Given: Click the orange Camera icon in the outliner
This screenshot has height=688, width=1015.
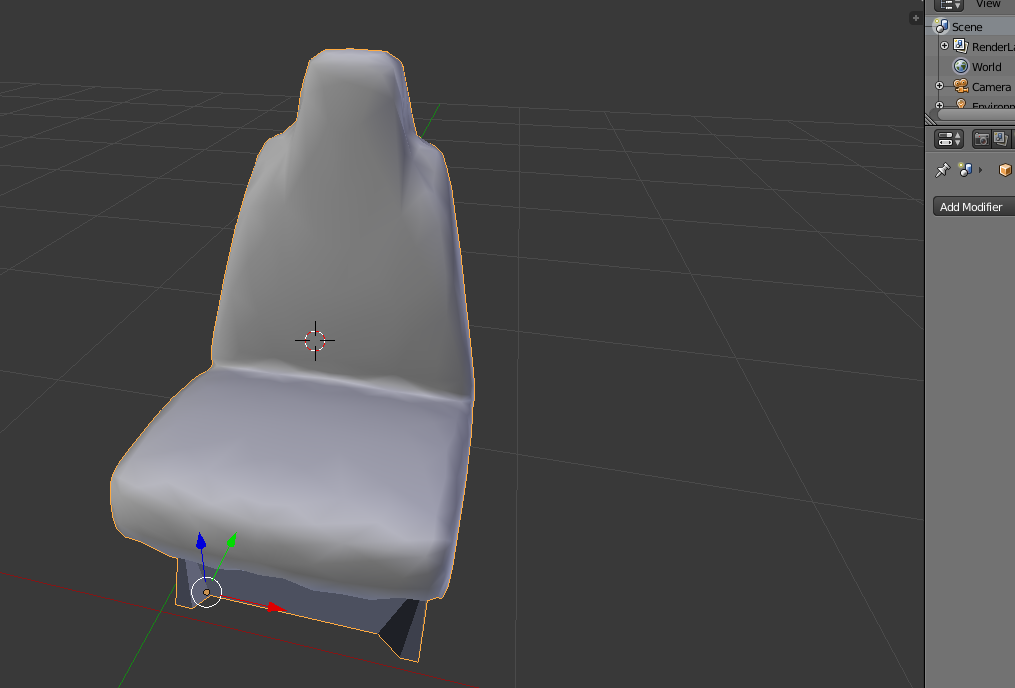Looking at the screenshot, I should [x=961, y=85].
